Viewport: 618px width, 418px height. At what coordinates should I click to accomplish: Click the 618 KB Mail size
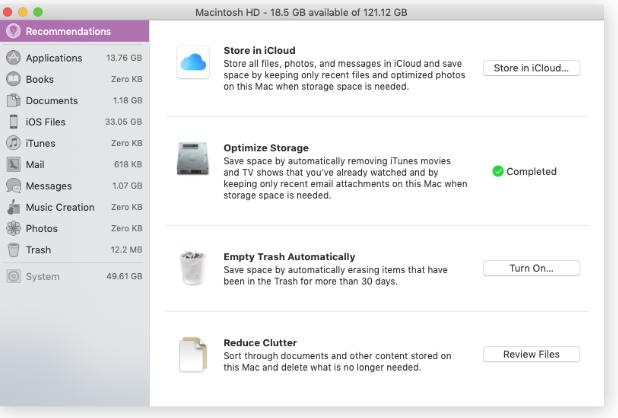click(128, 164)
